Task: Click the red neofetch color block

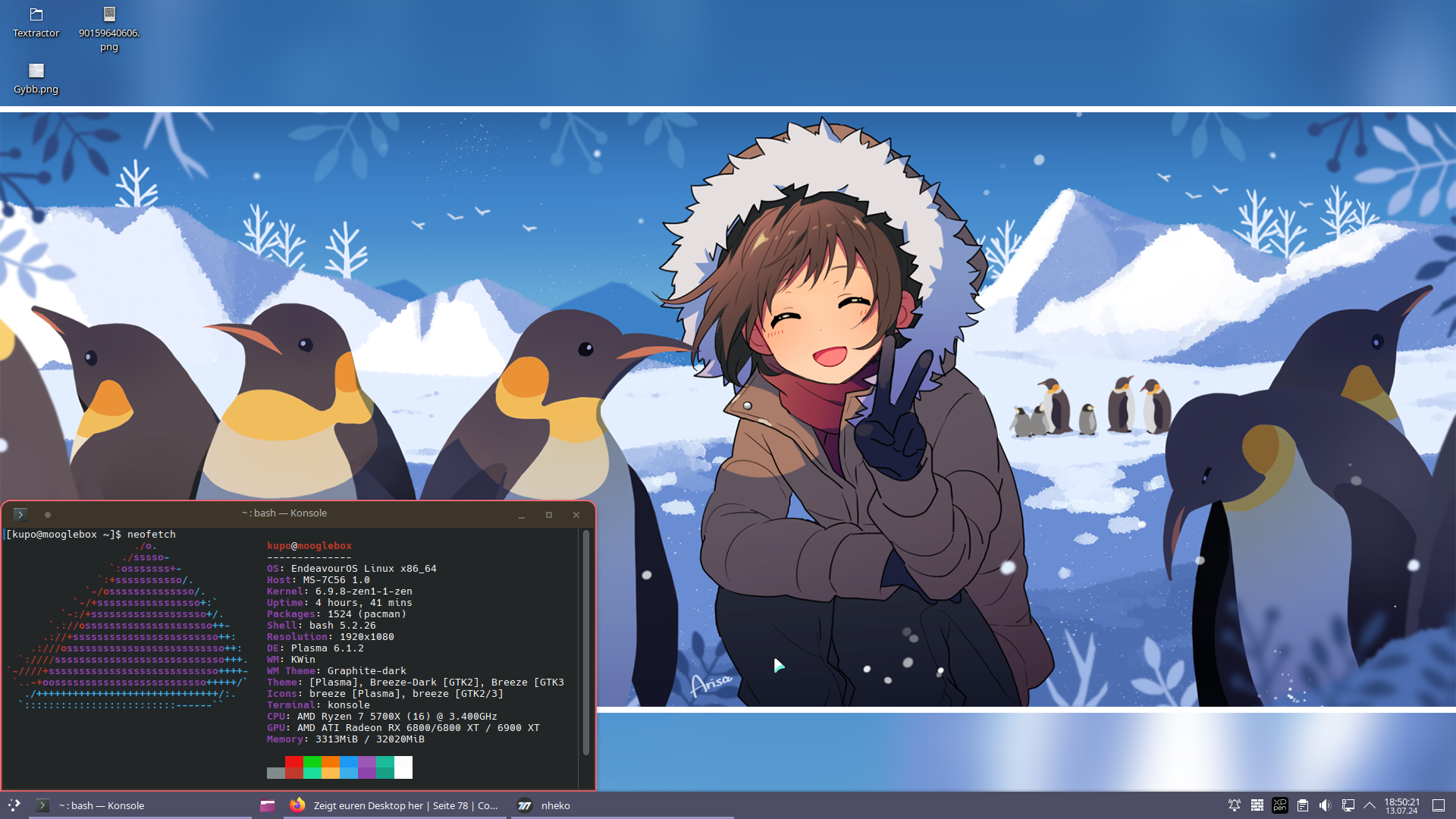Action: (x=294, y=767)
